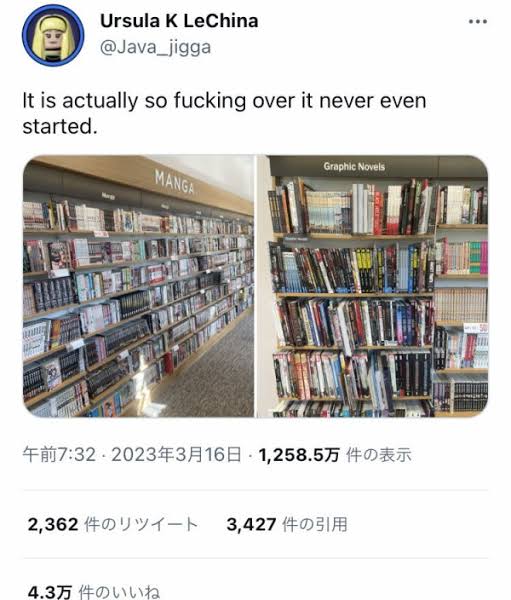Show the 4.3万 件のいいね likes list
The height and width of the screenshot is (600, 511).
click(94, 592)
